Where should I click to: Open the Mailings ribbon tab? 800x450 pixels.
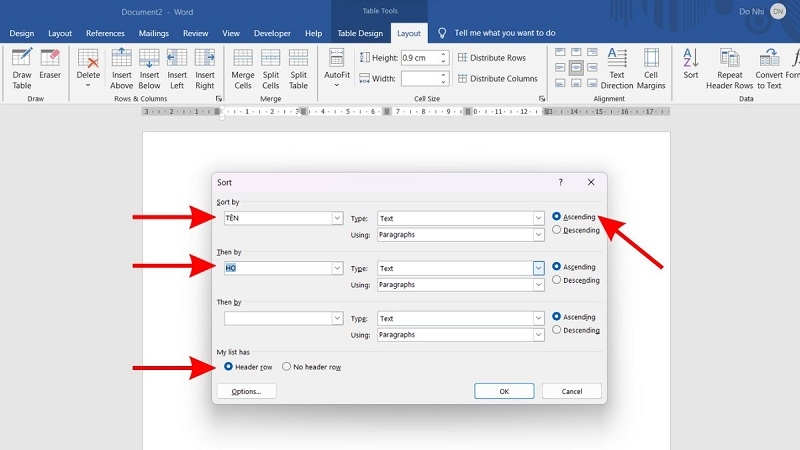coord(154,33)
